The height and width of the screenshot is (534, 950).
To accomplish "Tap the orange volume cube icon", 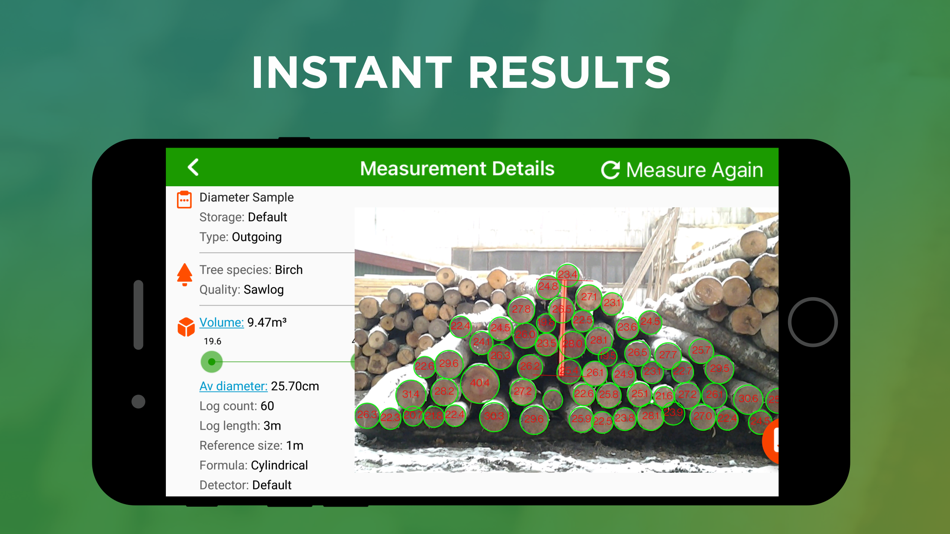I will [x=186, y=327].
